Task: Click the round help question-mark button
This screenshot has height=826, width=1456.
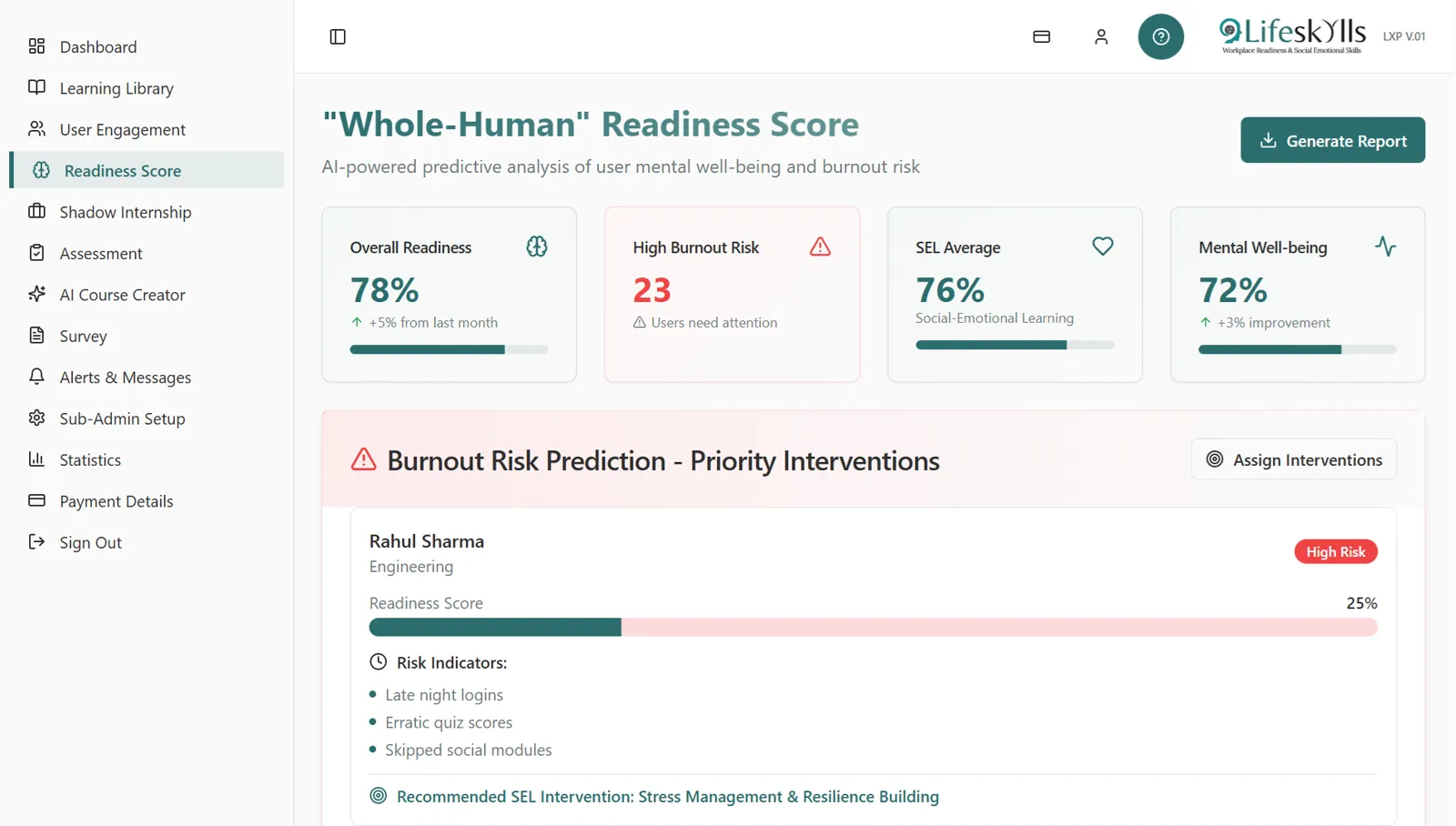Action: point(1161,36)
